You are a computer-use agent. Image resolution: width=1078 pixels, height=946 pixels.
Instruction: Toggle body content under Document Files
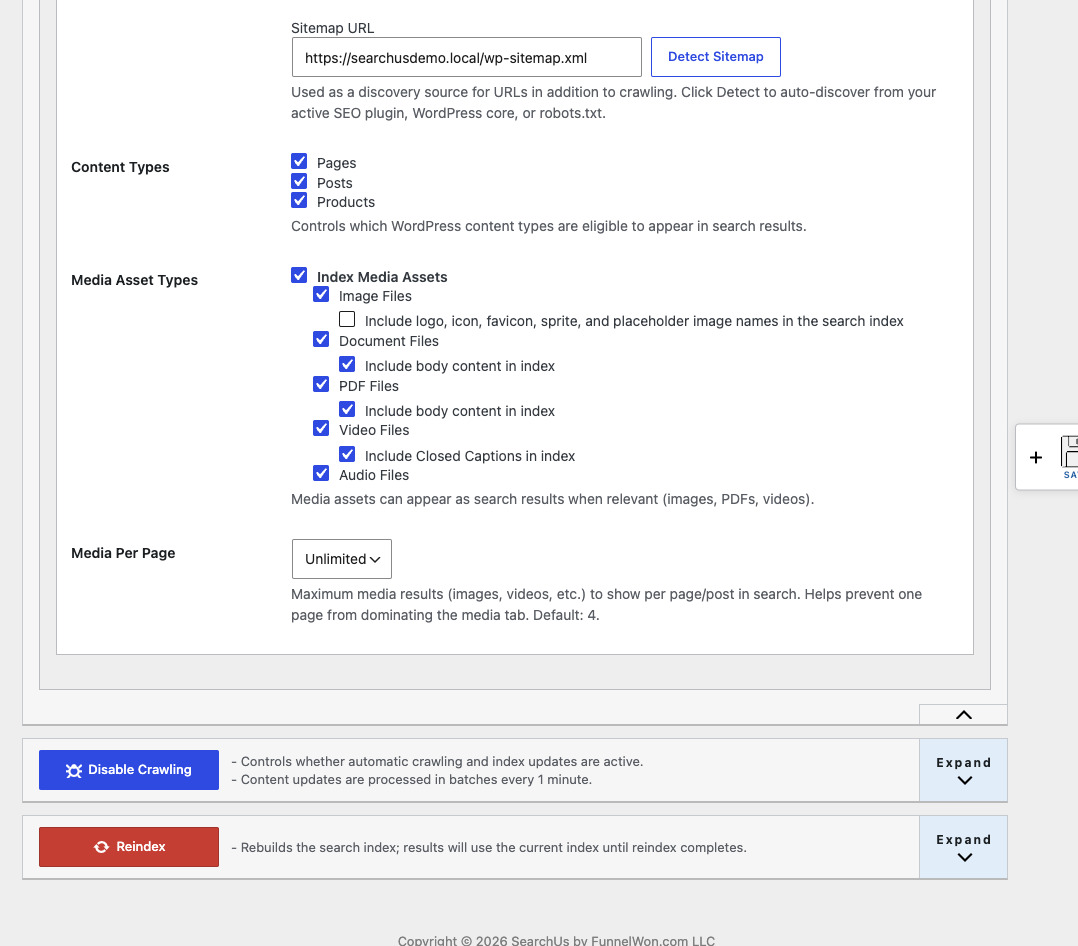347,364
